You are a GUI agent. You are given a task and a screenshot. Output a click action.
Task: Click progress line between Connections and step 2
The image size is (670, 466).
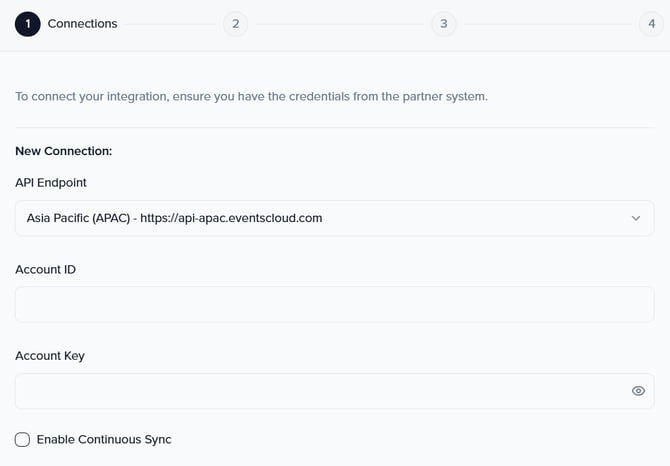(x=170, y=24)
